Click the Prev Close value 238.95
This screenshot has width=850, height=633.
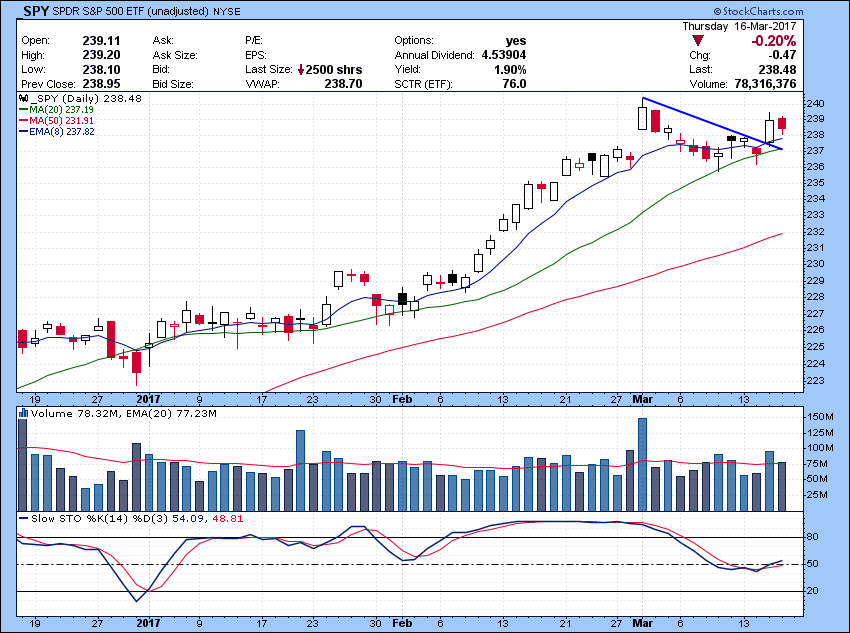tap(101, 84)
